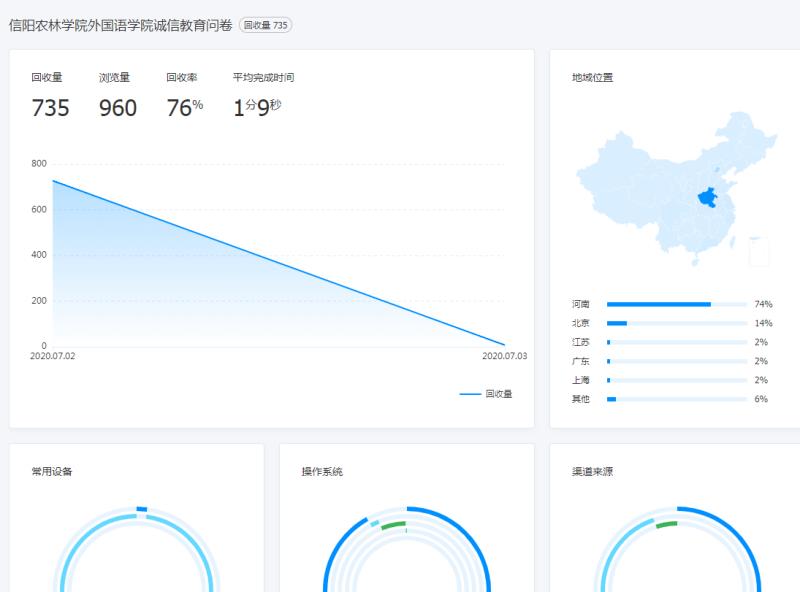
Task: Click the green arc in the 渠道来源 donut chart
Action: pos(666,524)
